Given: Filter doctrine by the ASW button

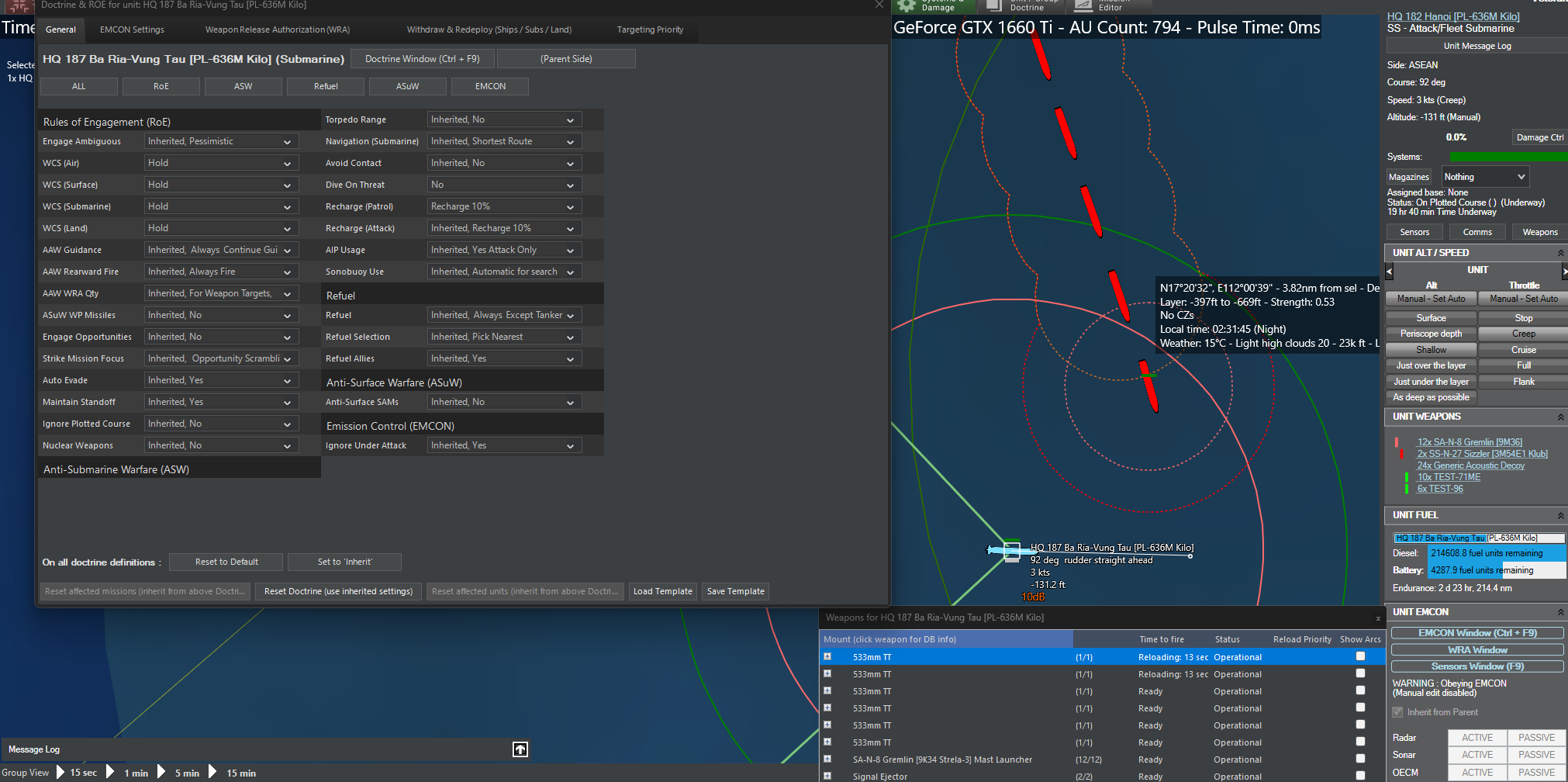Looking at the screenshot, I should [x=243, y=86].
